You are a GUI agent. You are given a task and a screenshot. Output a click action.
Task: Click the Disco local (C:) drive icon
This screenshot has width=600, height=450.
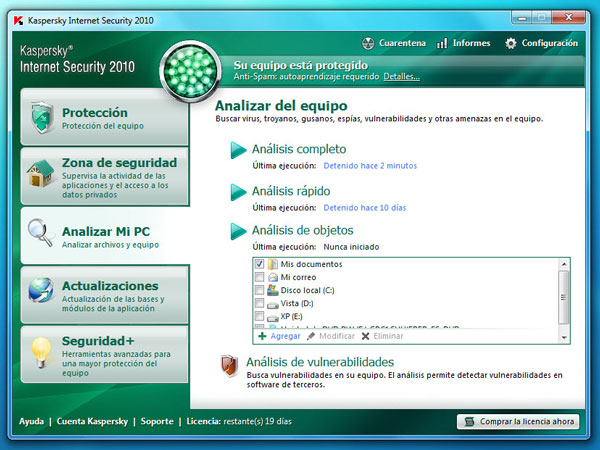click(x=272, y=290)
